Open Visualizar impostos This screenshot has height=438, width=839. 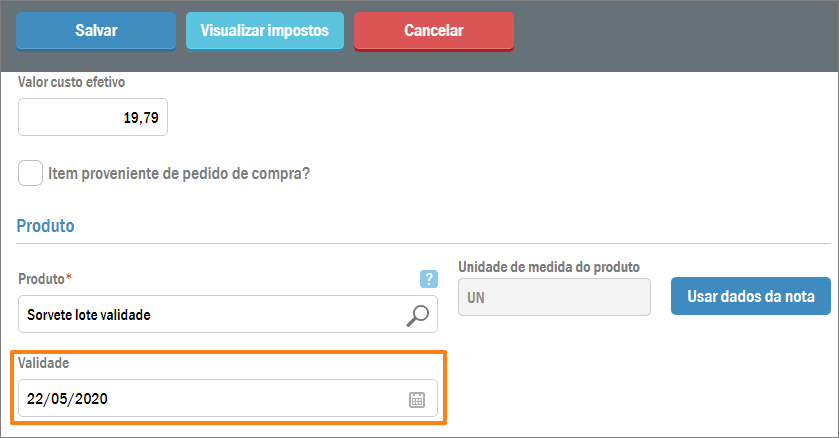point(264,31)
